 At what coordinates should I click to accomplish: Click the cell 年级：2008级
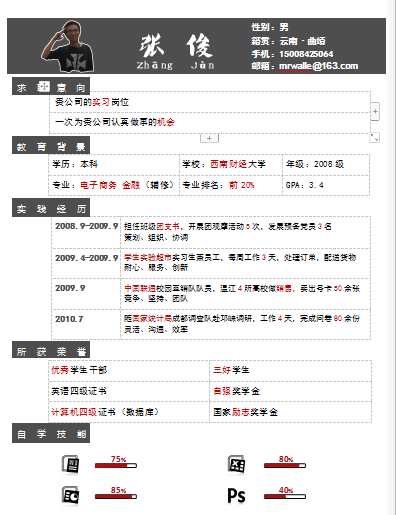click(326, 164)
